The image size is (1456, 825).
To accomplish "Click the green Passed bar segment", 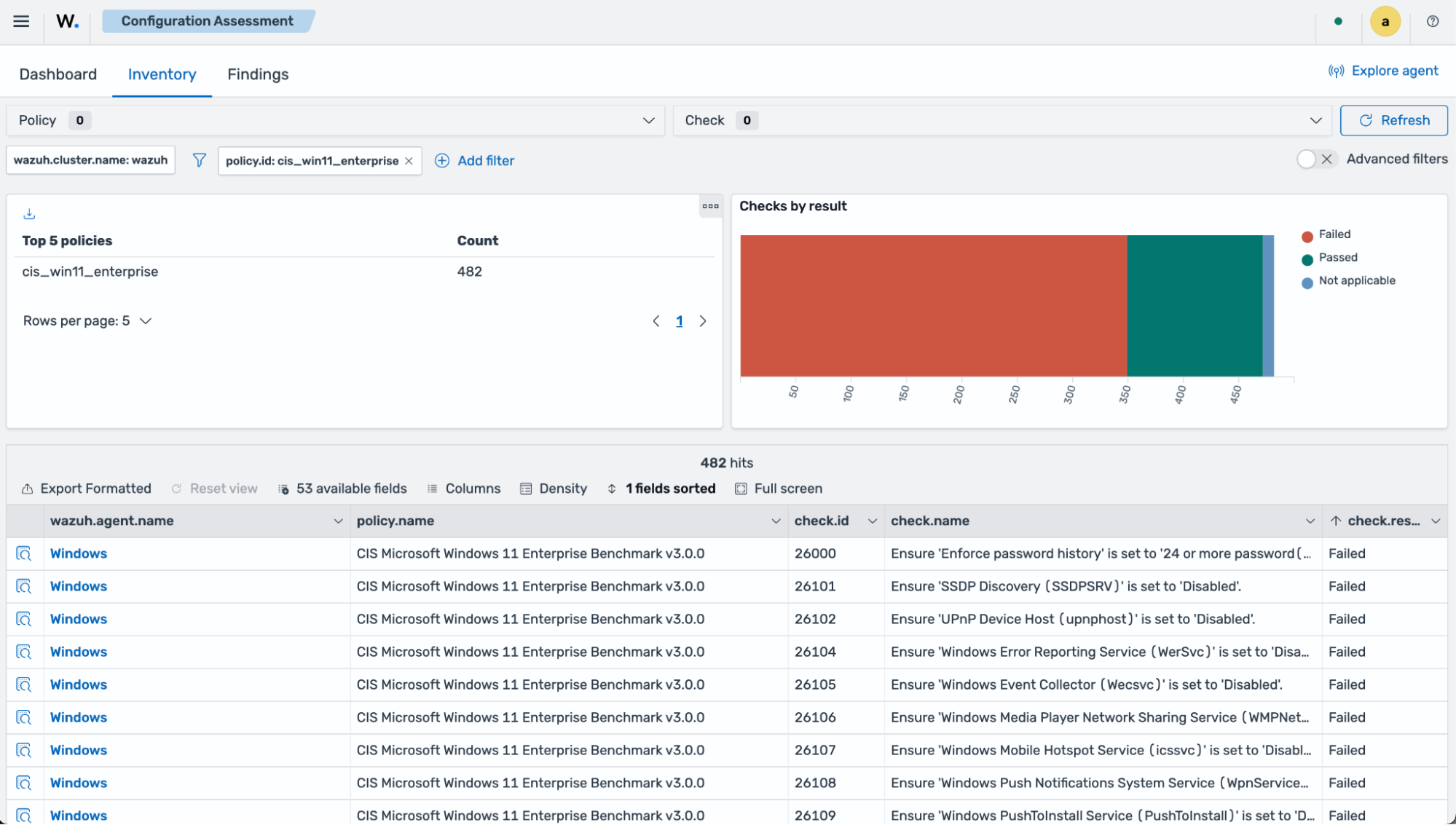I will click(1195, 306).
